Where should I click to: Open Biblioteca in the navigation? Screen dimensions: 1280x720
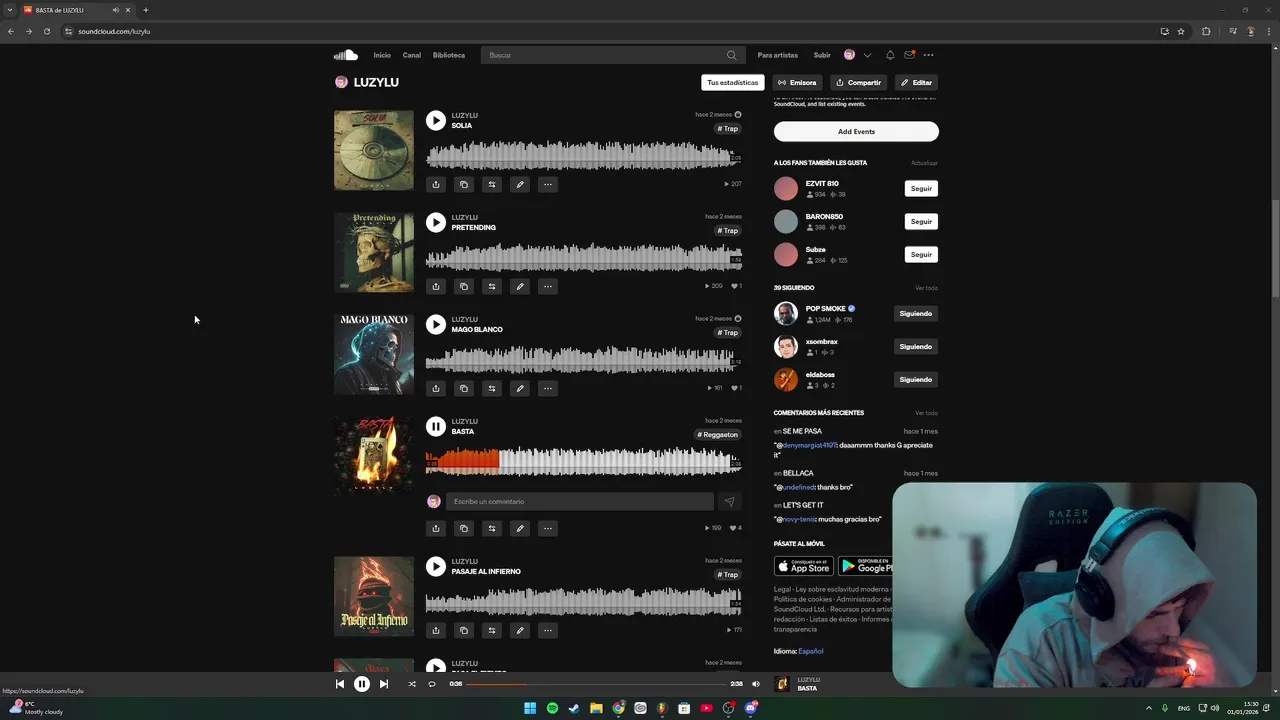point(449,55)
